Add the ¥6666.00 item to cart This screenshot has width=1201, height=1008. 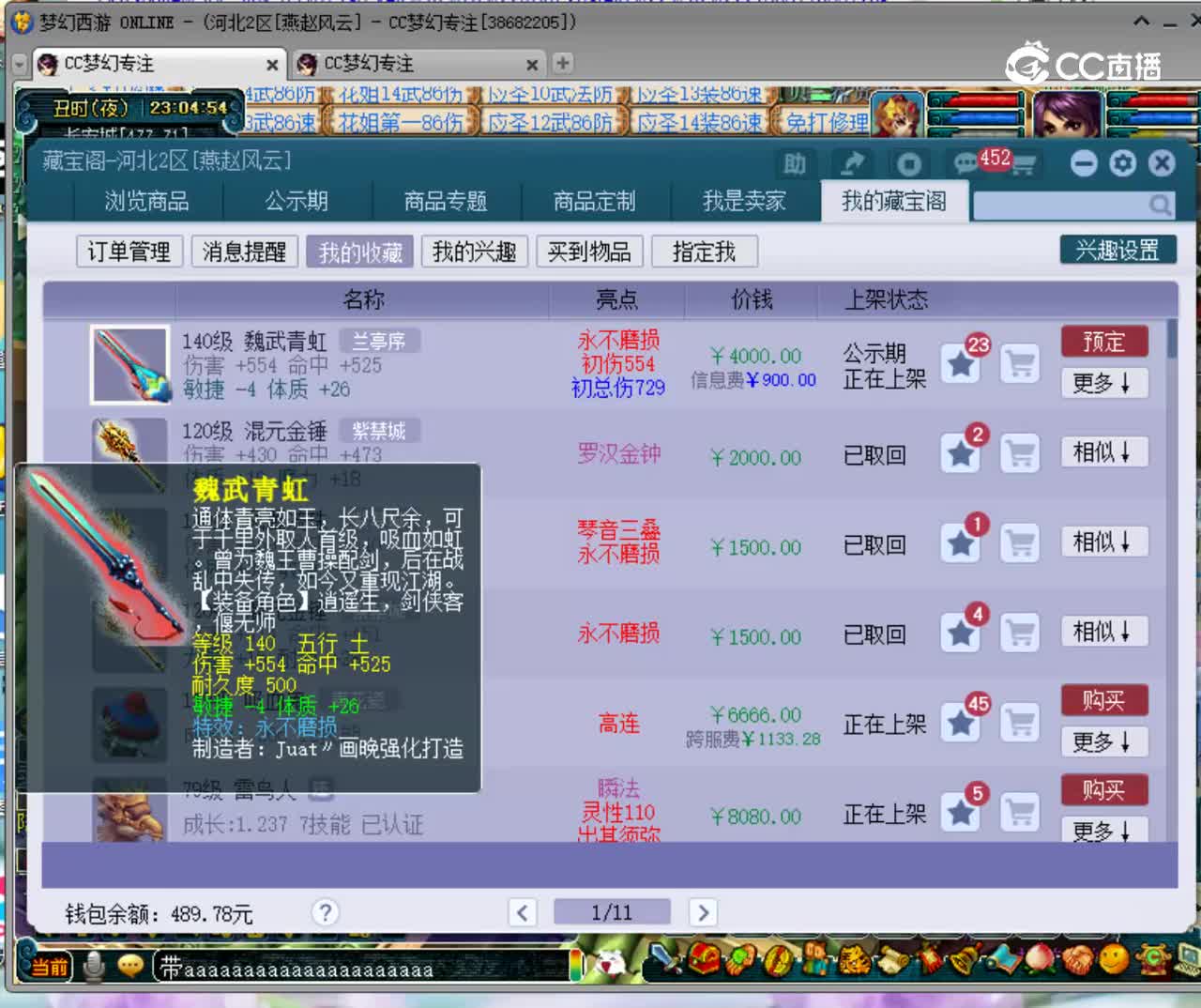pos(1019,722)
